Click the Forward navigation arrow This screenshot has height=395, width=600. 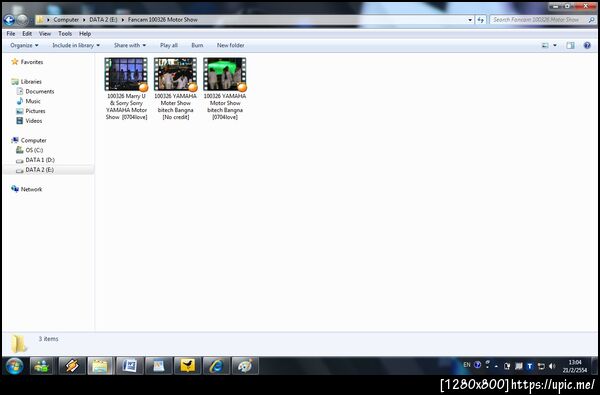click(x=22, y=20)
